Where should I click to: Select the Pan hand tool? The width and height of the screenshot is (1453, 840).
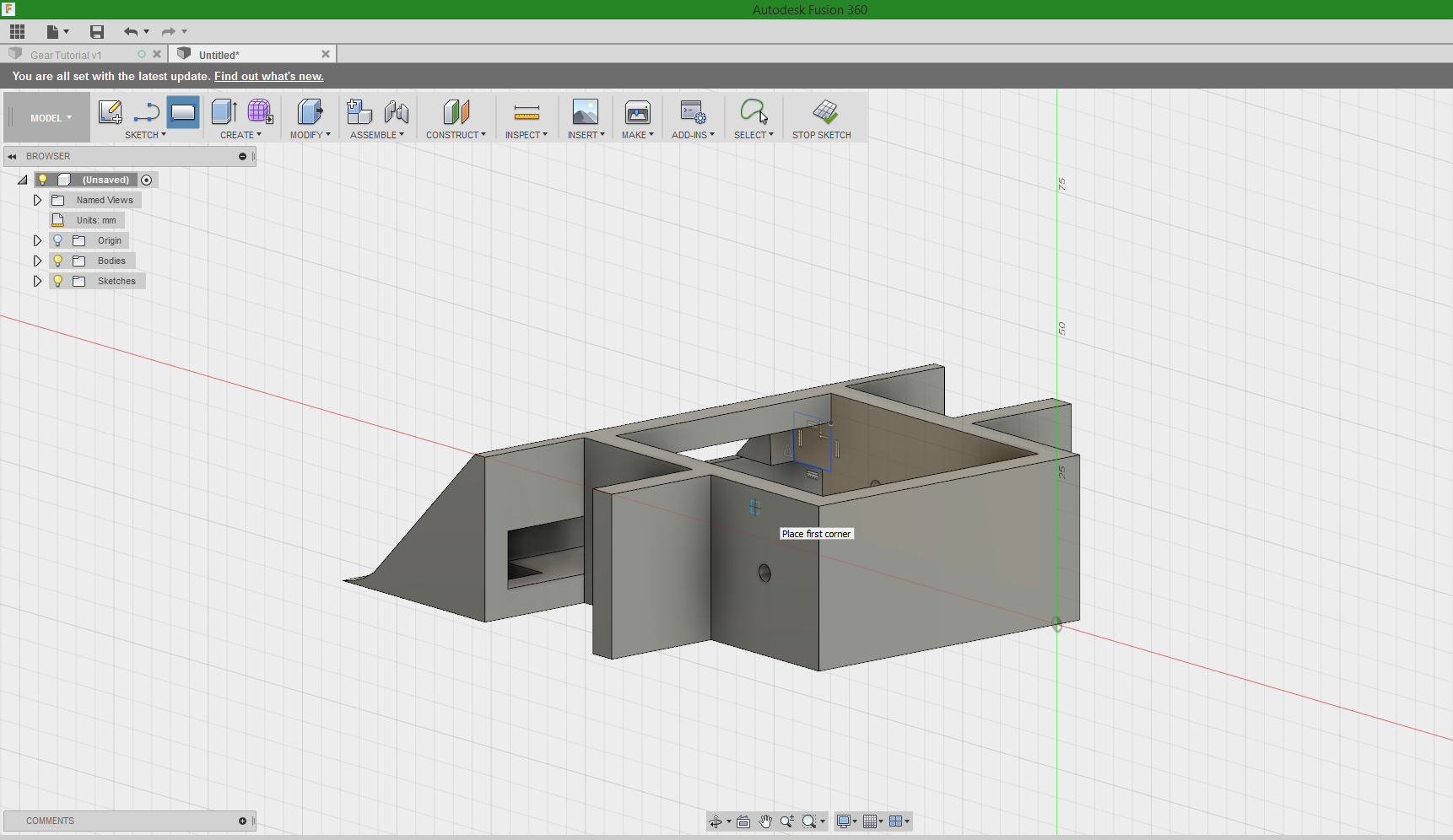click(x=765, y=821)
